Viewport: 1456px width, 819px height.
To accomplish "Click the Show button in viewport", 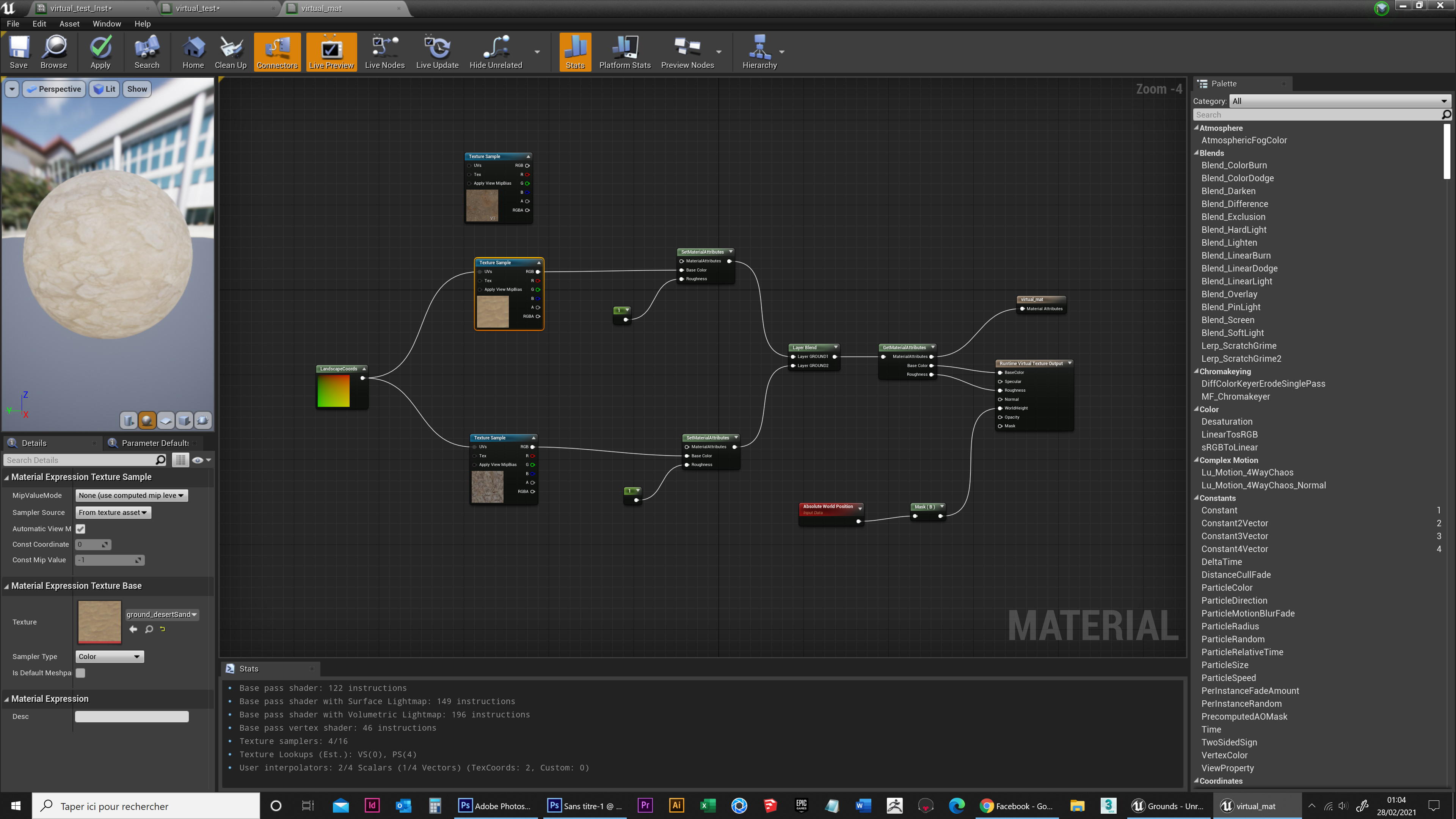I will click(x=136, y=89).
